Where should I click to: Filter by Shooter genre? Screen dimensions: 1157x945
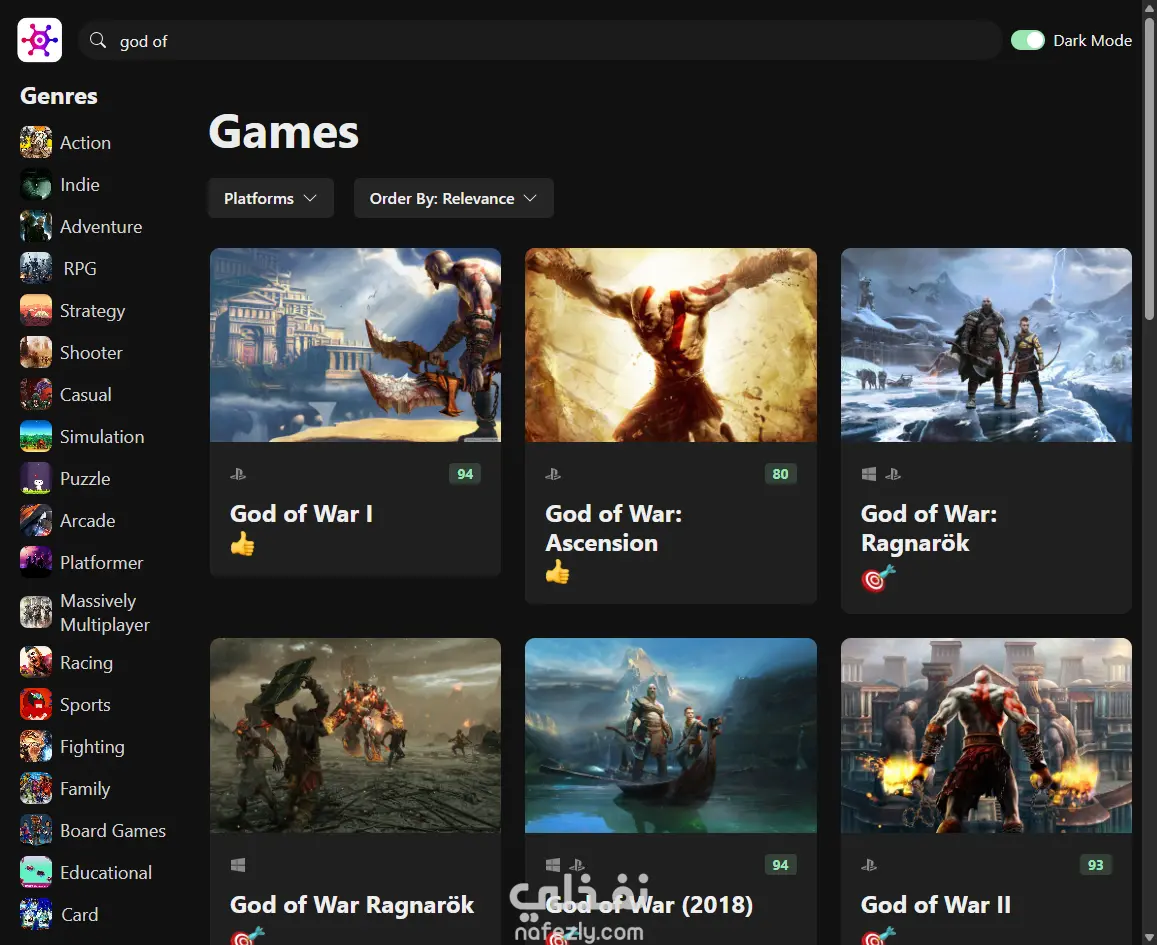coord(91,353)
